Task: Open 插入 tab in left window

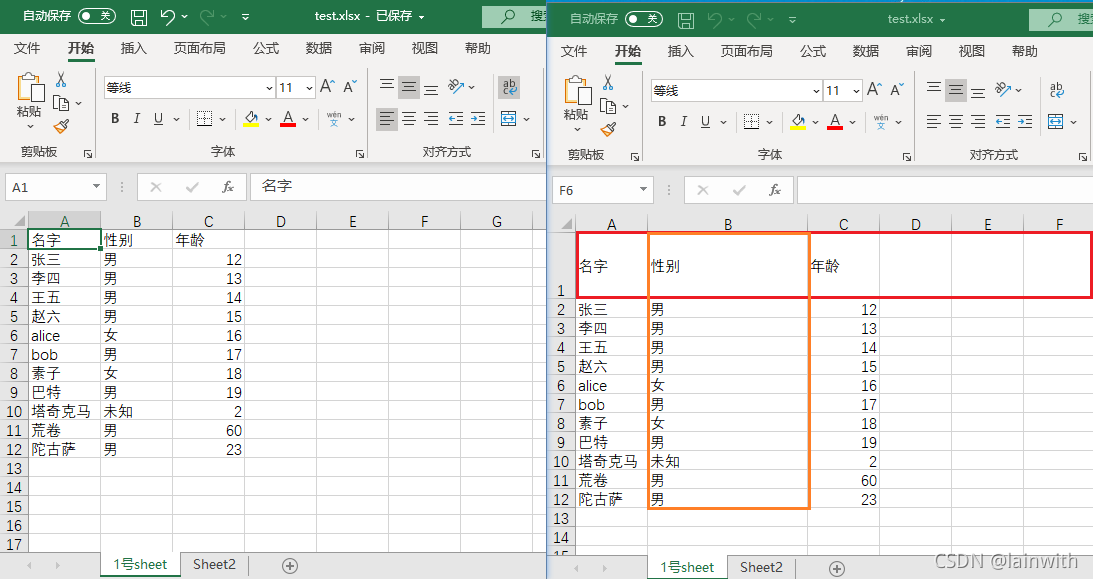Action: tap(134, 48)
